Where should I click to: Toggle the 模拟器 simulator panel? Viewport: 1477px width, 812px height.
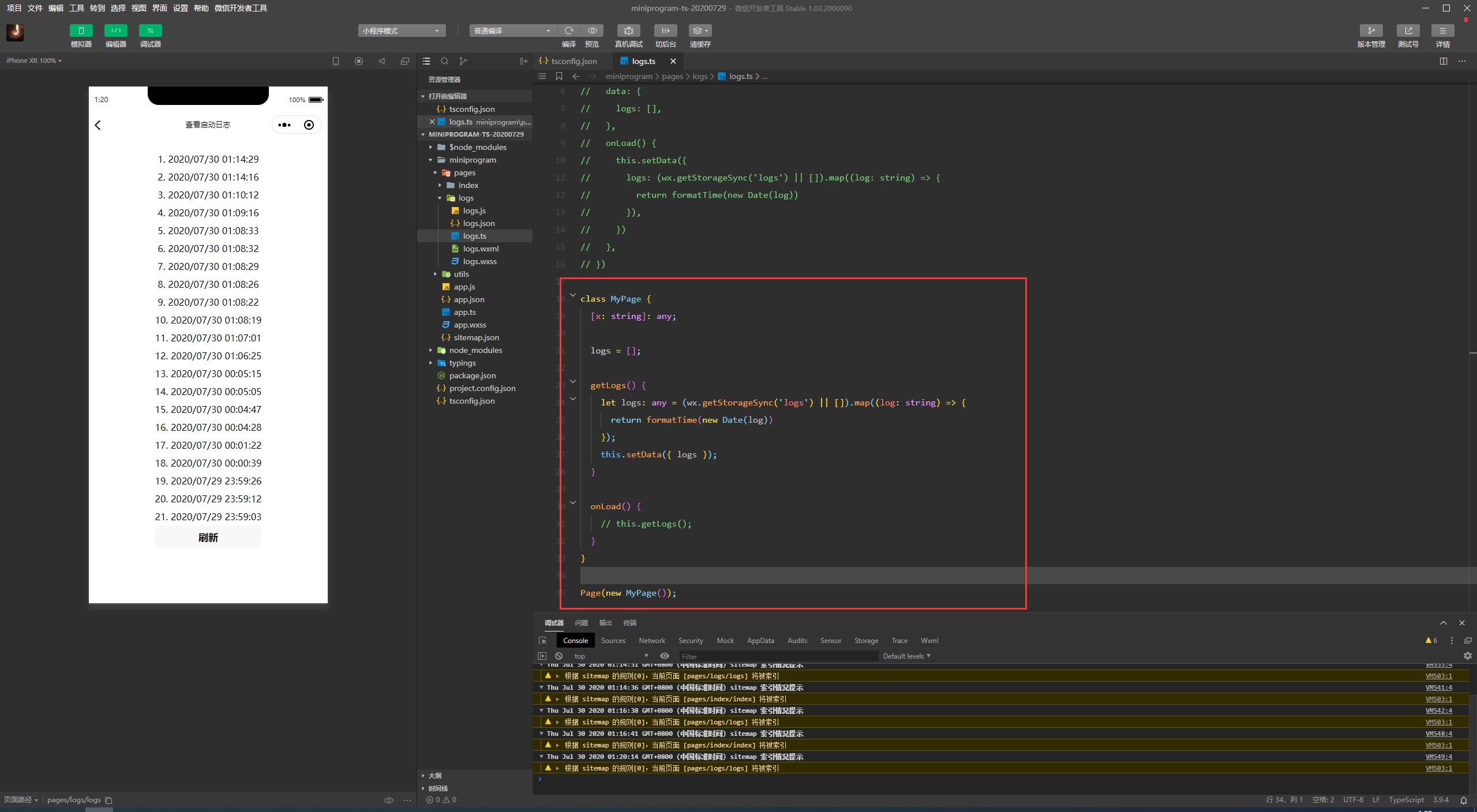(81, 31)
